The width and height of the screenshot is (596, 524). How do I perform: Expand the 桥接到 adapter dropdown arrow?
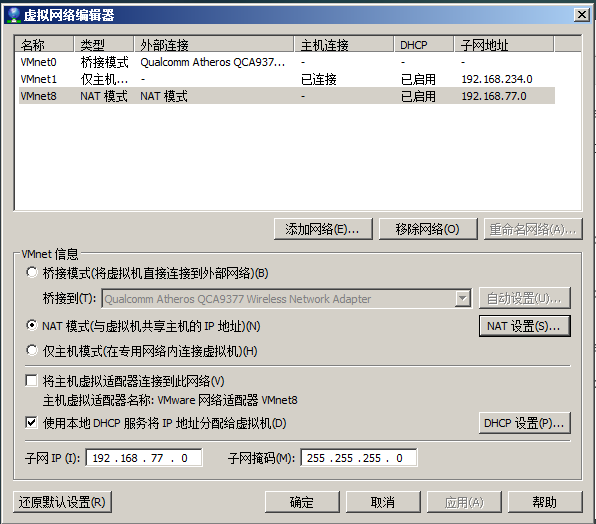(x=463, y=299)
